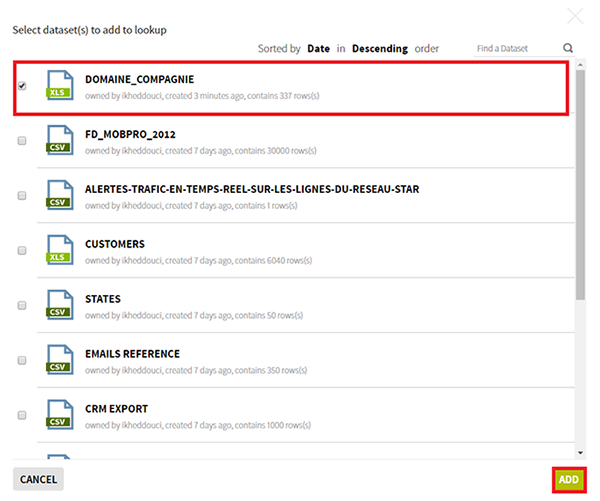Select the CRM EXPORT dataset name
This screenshot has height=501, width=600.
click(116, 409)
